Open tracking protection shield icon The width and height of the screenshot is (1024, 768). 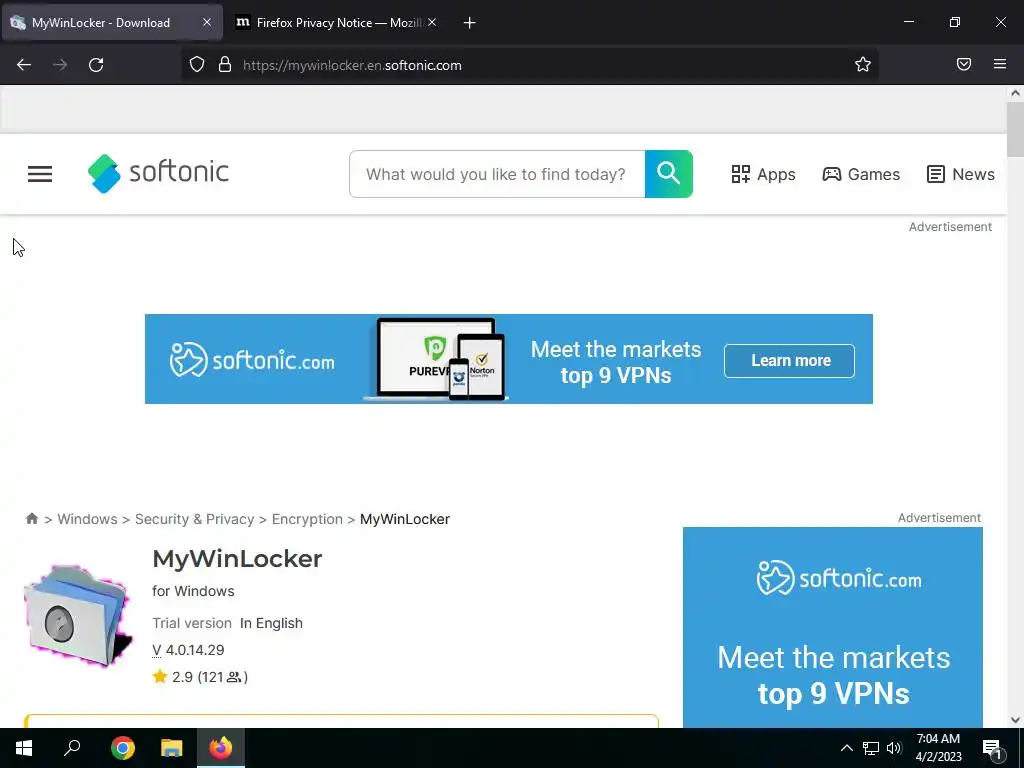[197, 64]
